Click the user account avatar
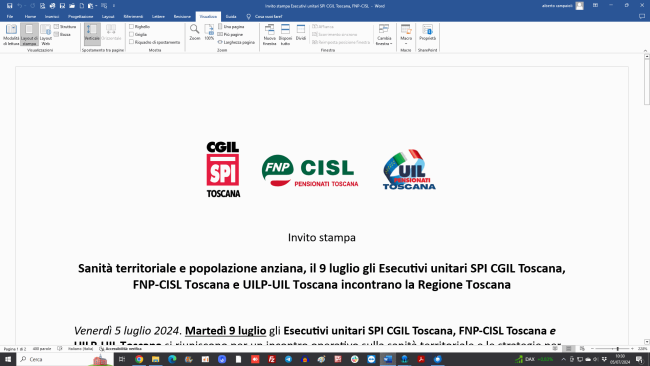Viewport: 650px width, 366px height. click(x=580, y=6)
